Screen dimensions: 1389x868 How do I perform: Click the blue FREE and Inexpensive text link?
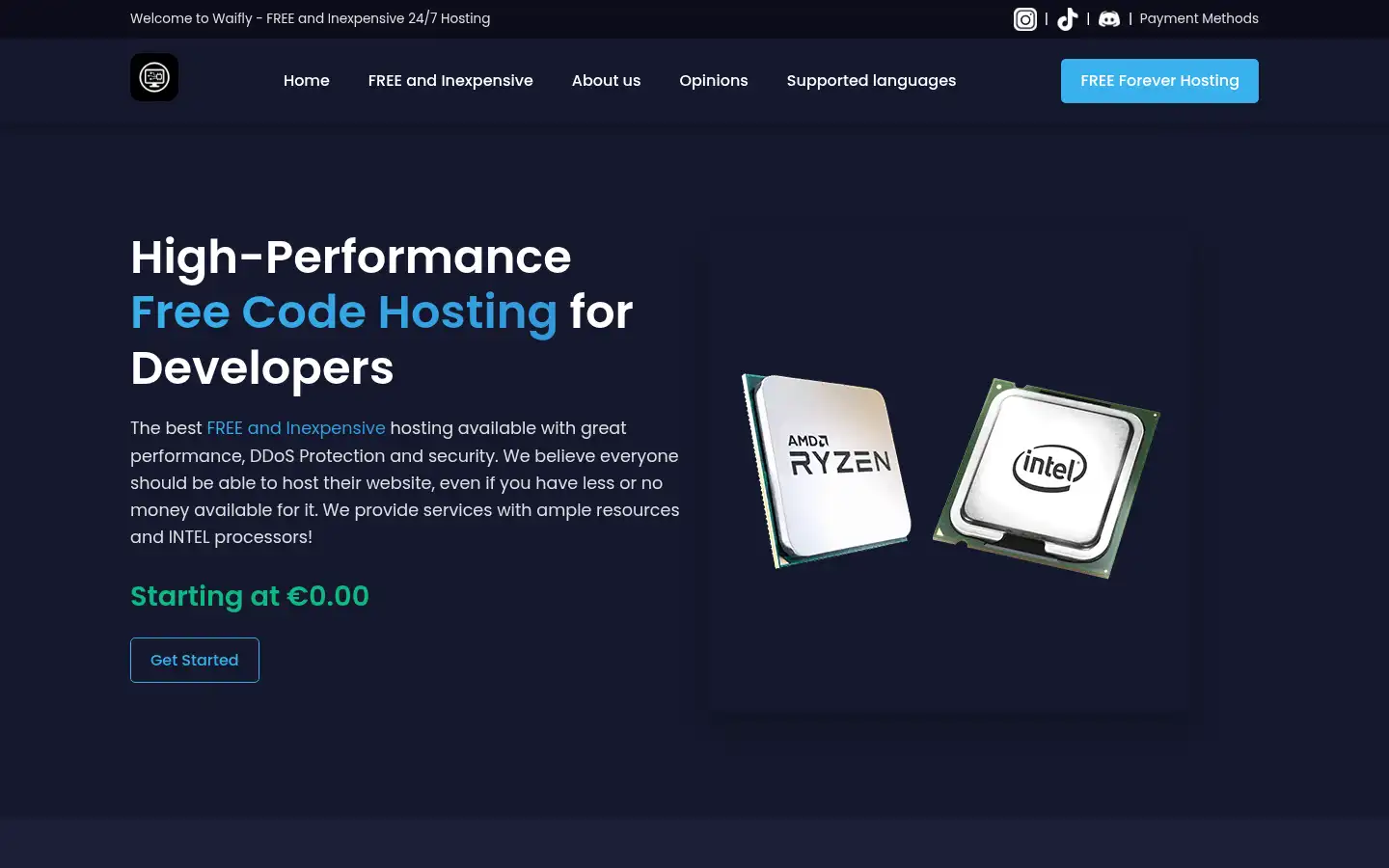pyautogui.click(x=296, y=428)
